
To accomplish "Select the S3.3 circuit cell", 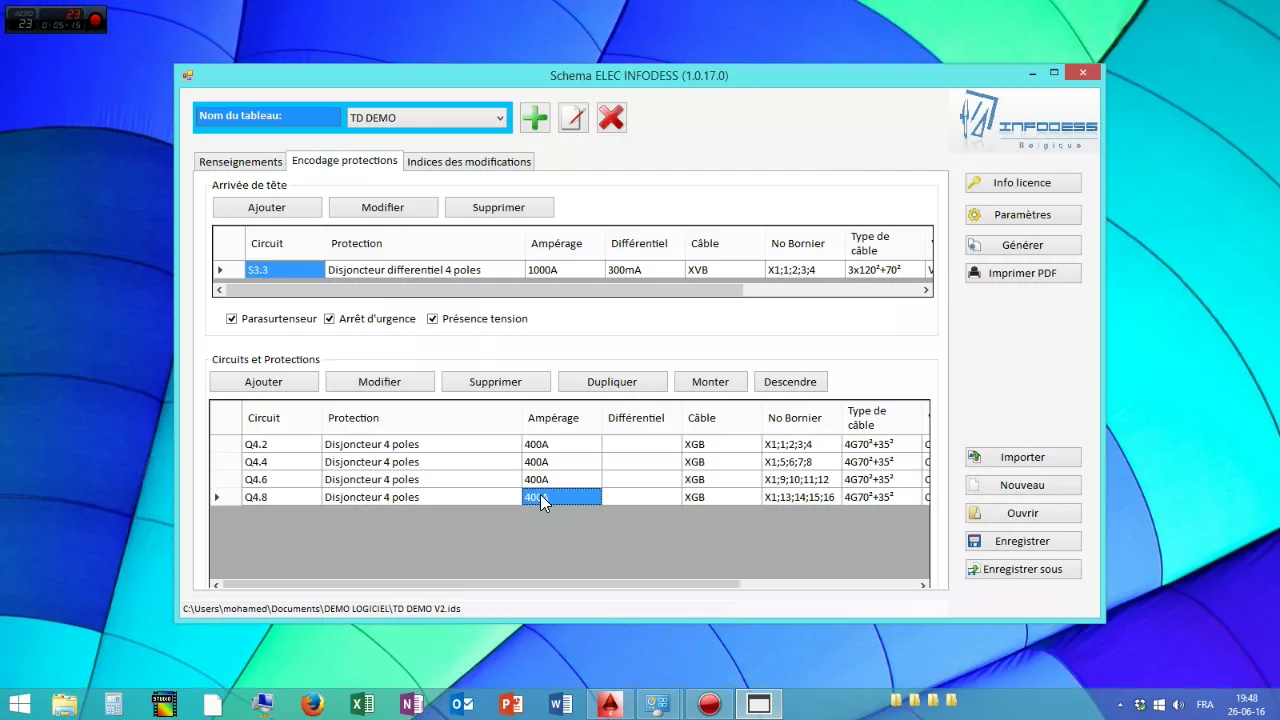I will click(285, 270).
